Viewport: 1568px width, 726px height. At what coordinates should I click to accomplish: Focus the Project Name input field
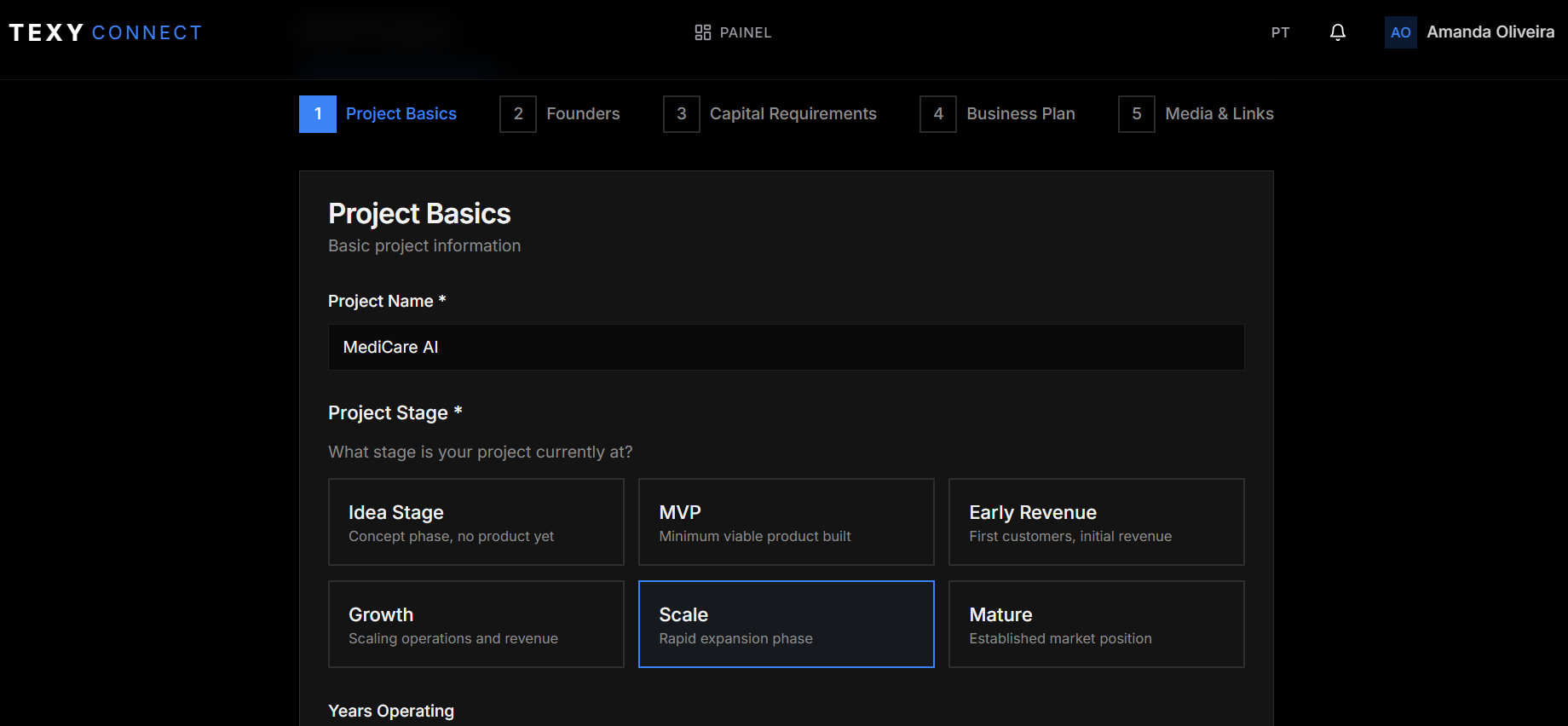tap(787, 347)
